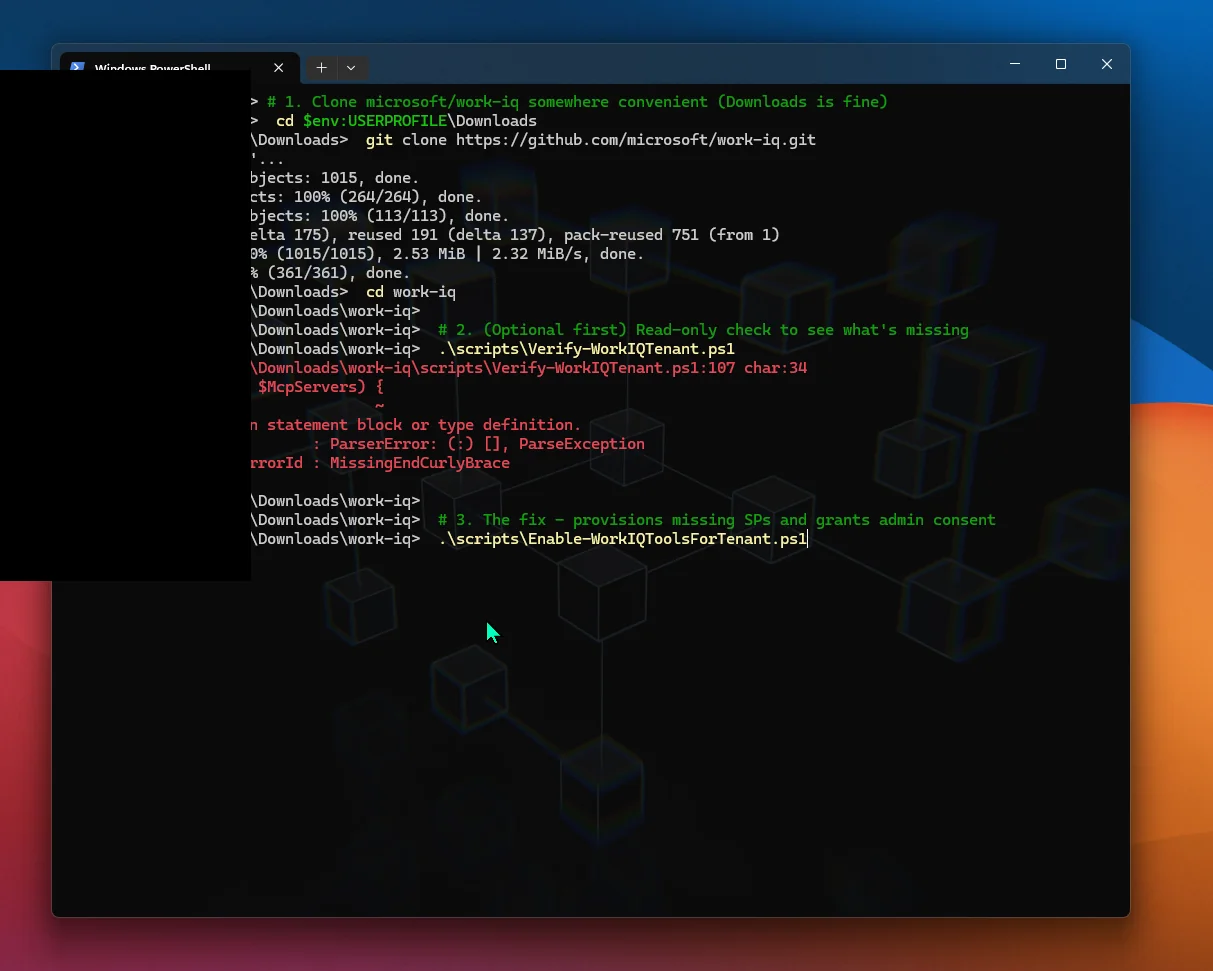The image size is (1213, 971).
Task: Select the Windows PowerShell tab
Action: pos(180,67)
